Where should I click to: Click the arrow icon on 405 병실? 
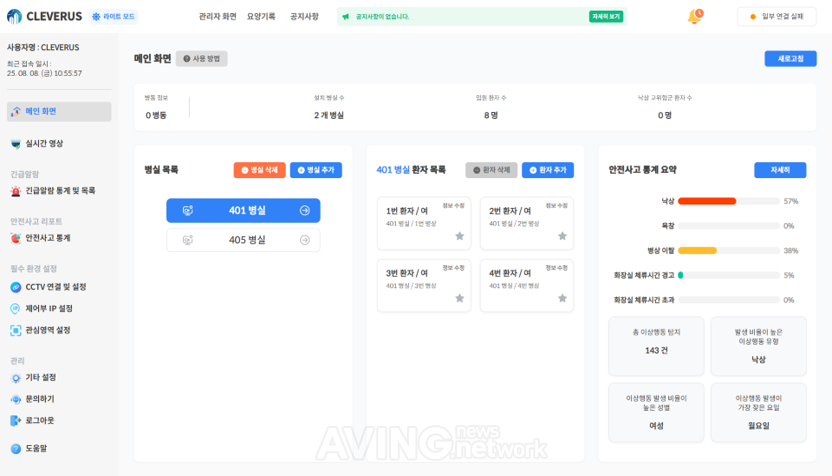304,240
